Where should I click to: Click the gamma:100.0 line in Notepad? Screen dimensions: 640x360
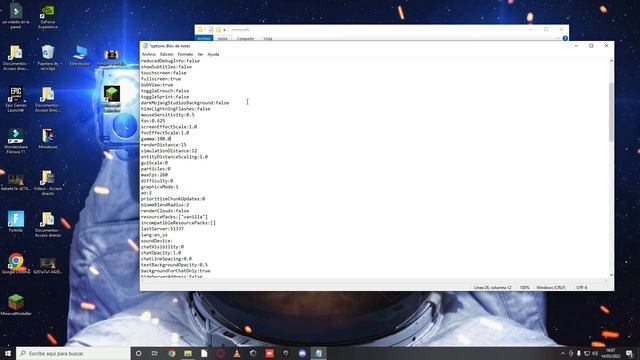[156, 139]
